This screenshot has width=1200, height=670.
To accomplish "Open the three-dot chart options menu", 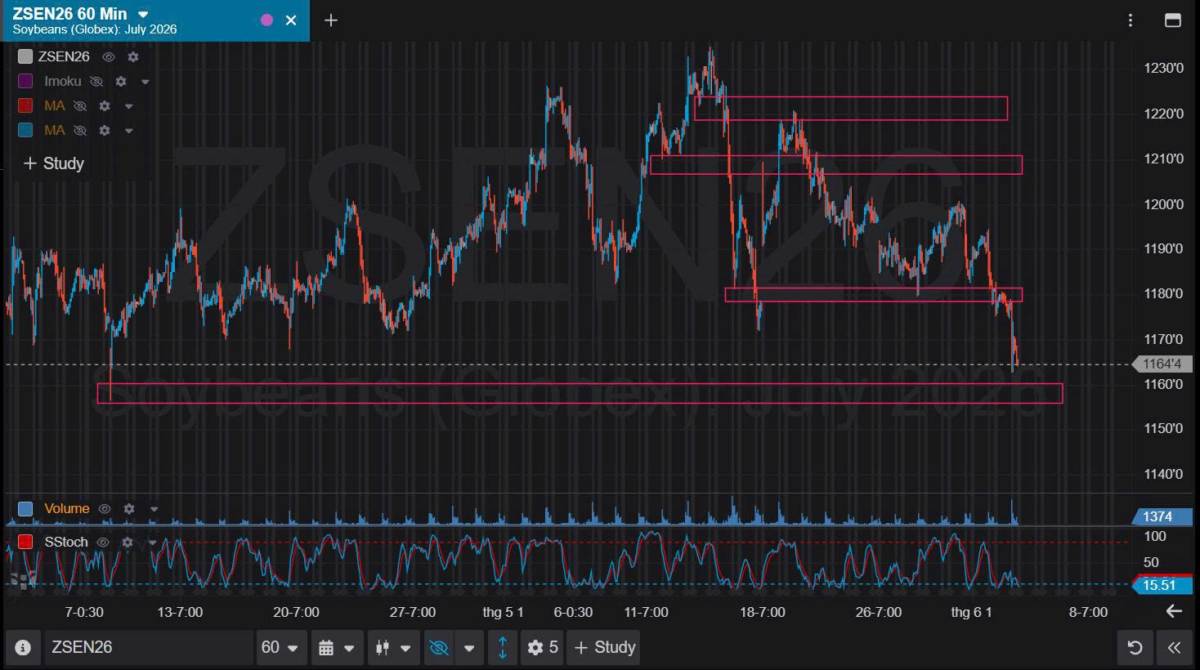I will 1131,20.
